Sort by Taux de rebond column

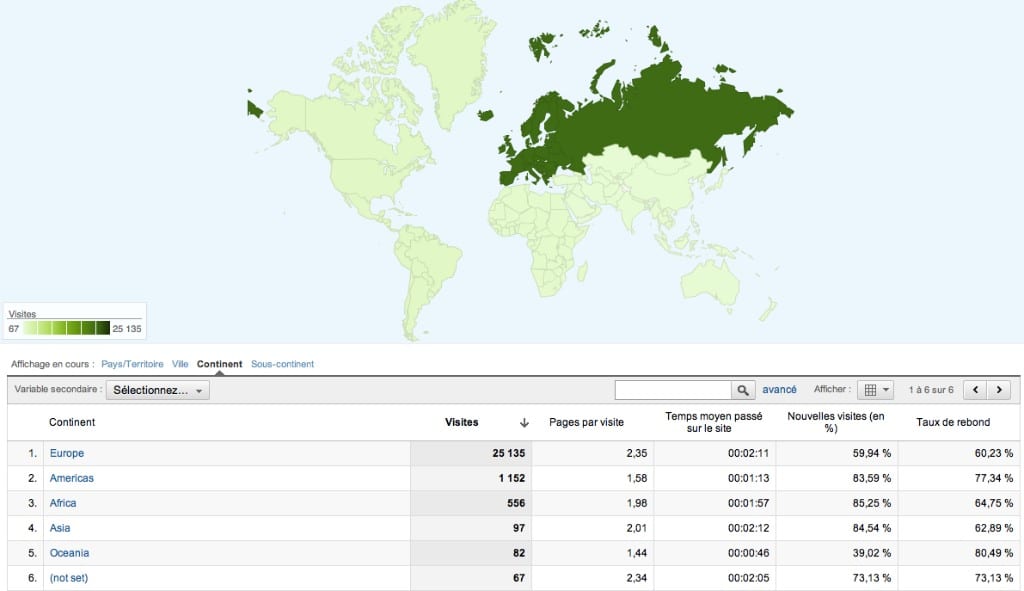tap(953, 423)
